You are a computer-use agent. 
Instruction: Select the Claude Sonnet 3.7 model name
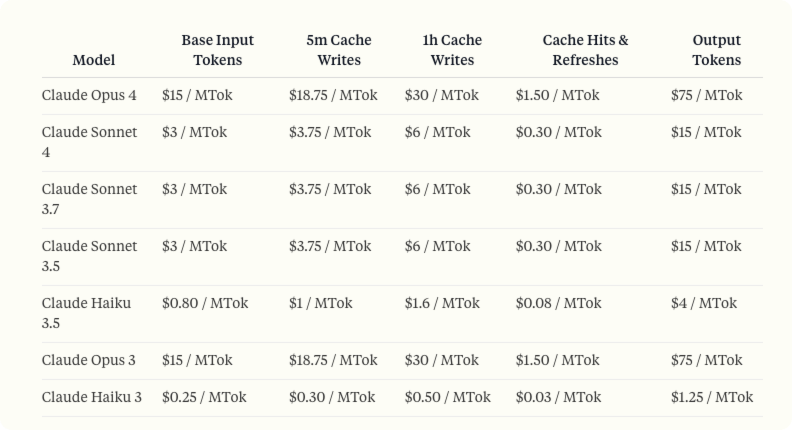pos(89,199)
